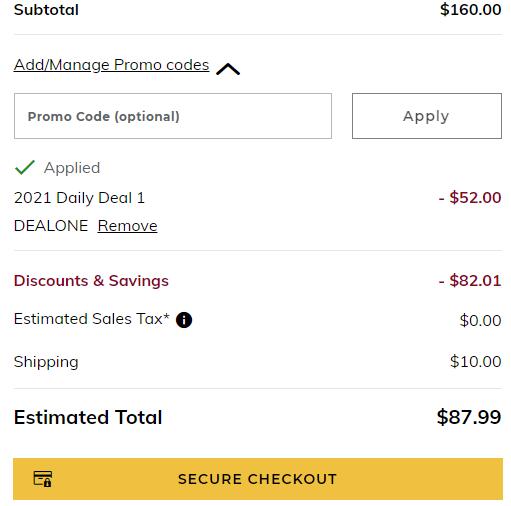This screenshot has height=506, width=511.
Task: Click the - $52.00 deal discount amount
Action: (470, 197)
